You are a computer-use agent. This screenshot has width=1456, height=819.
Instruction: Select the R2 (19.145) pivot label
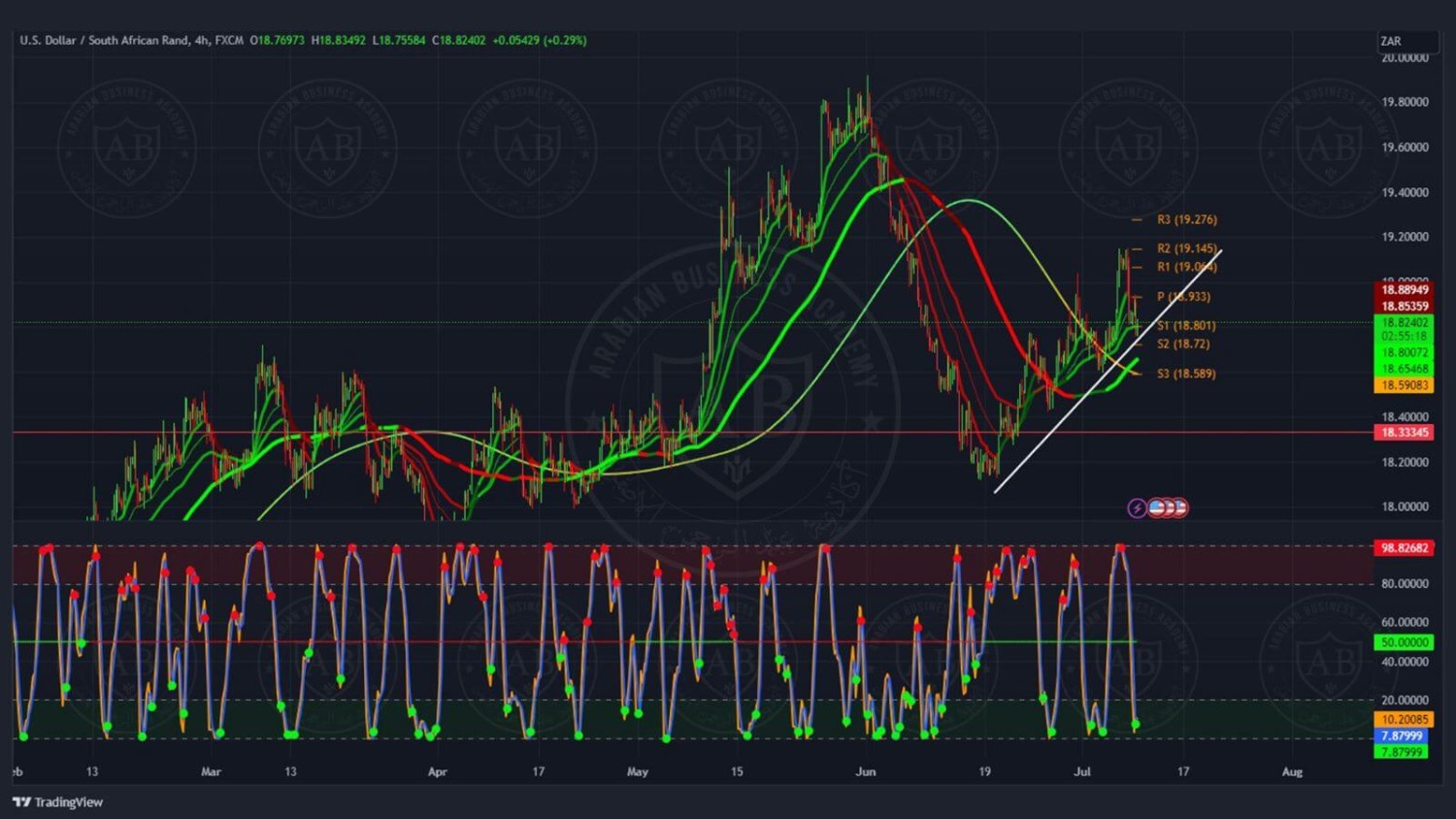click(1186, 248)
